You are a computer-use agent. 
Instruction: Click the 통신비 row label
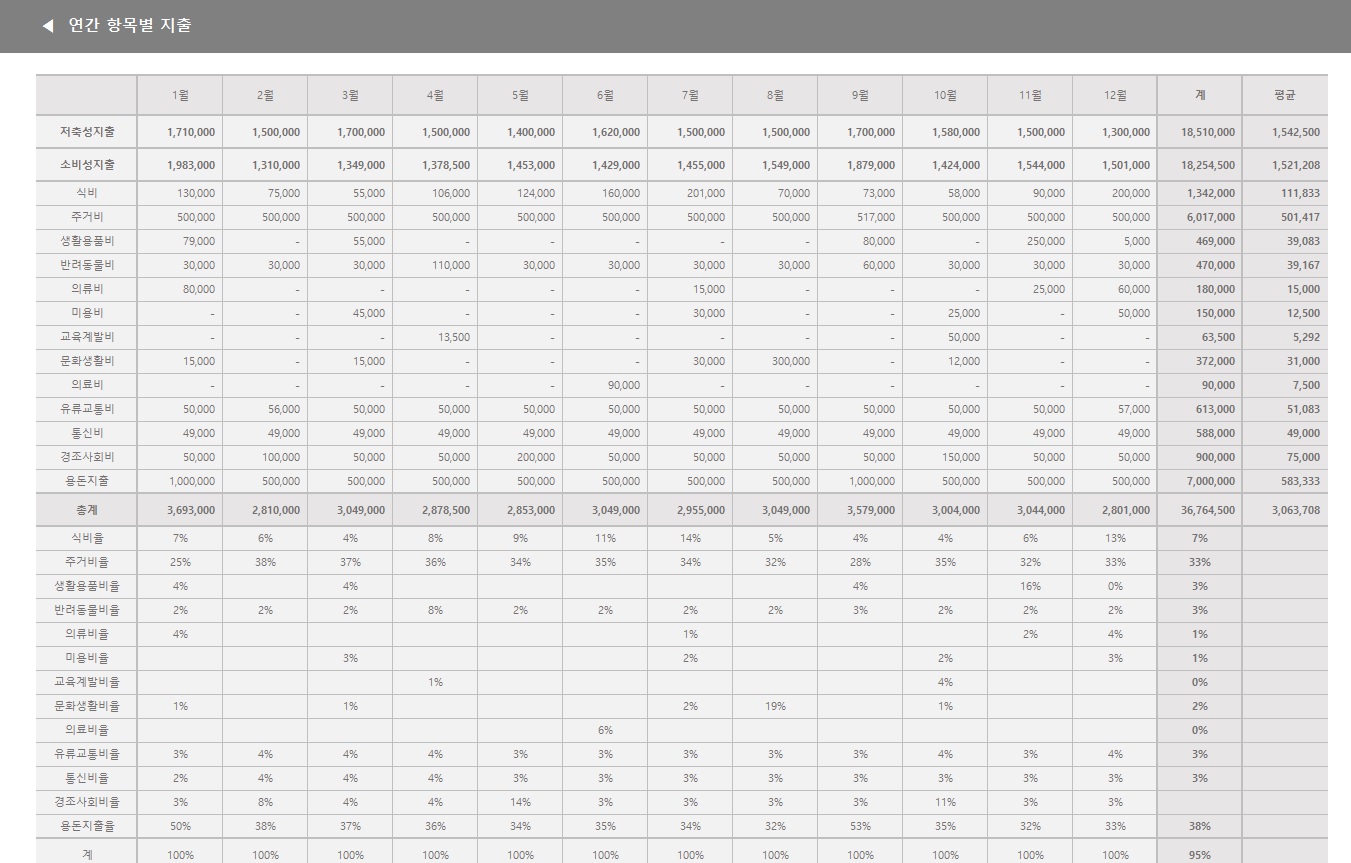87,432
